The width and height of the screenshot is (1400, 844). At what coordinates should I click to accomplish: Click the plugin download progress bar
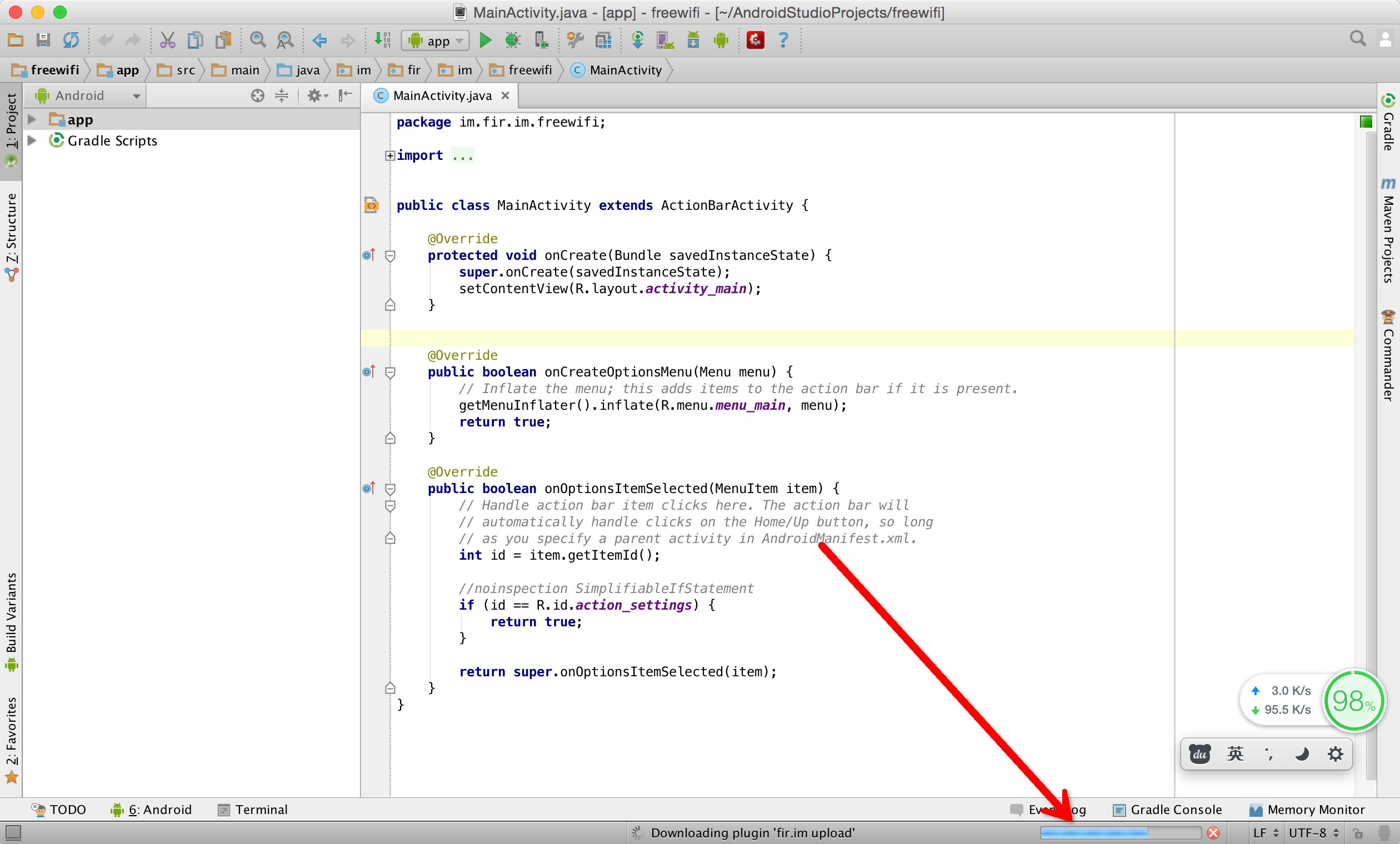tap(1120, 833)
